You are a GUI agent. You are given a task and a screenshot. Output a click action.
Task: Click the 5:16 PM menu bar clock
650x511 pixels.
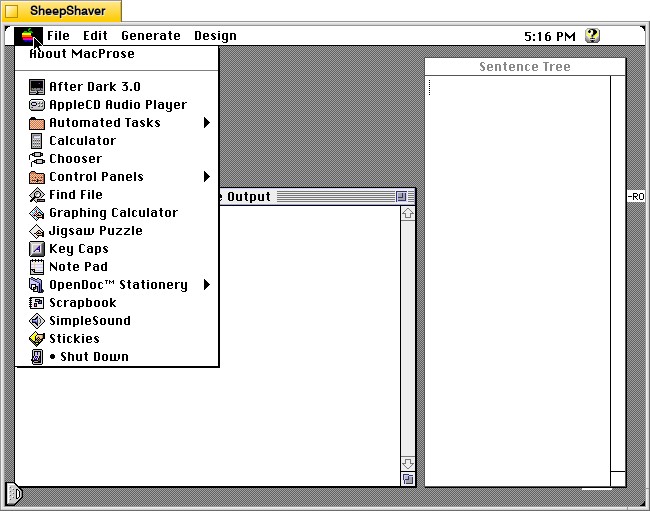click(550, 36)
